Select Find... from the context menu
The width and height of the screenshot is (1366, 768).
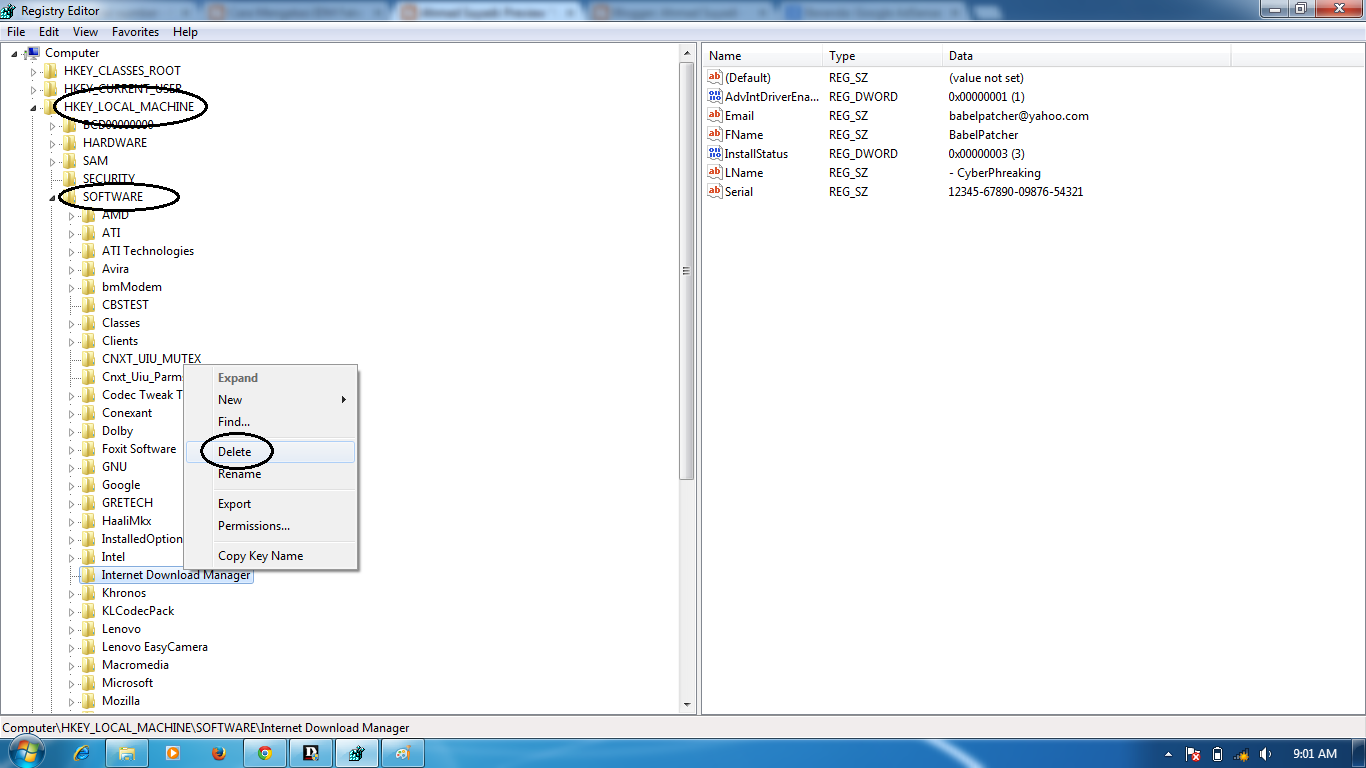click(270, 422)
